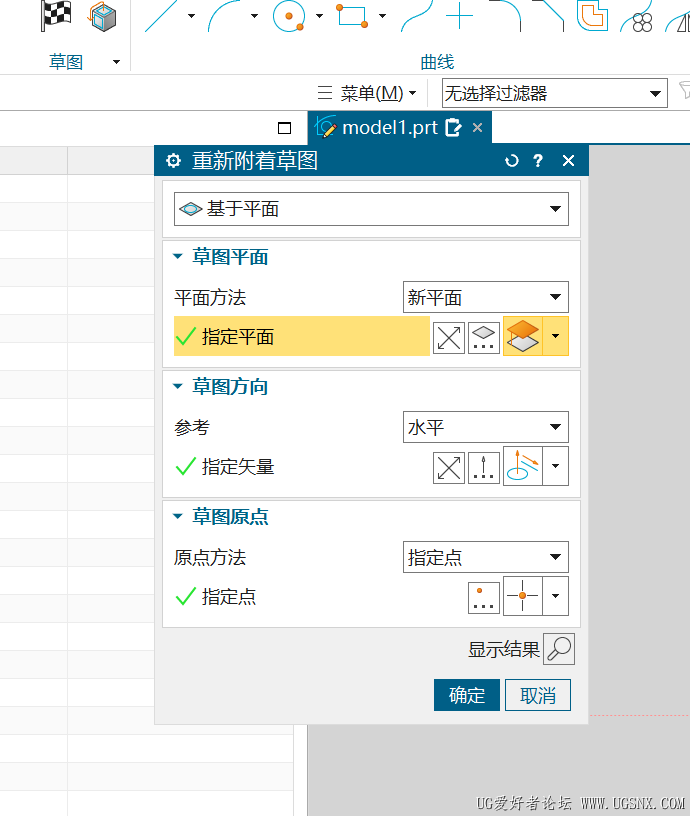Open the vector type dropdown arrow

(x=555, y=466)
